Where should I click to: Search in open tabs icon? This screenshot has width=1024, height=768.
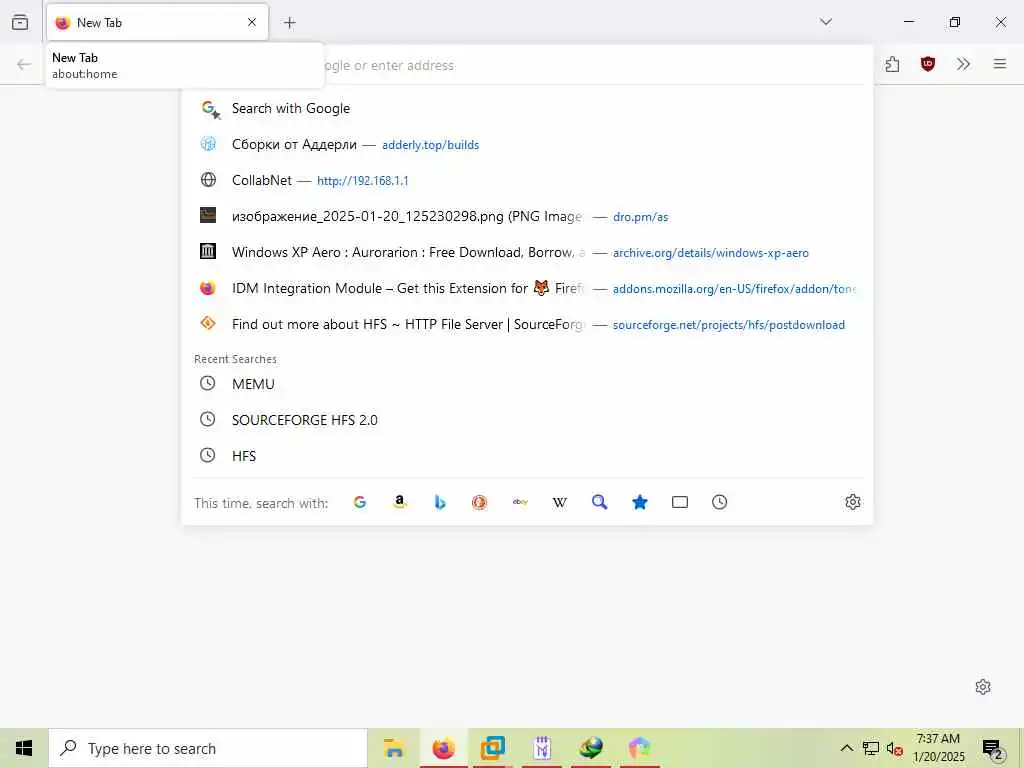point(680,502)
